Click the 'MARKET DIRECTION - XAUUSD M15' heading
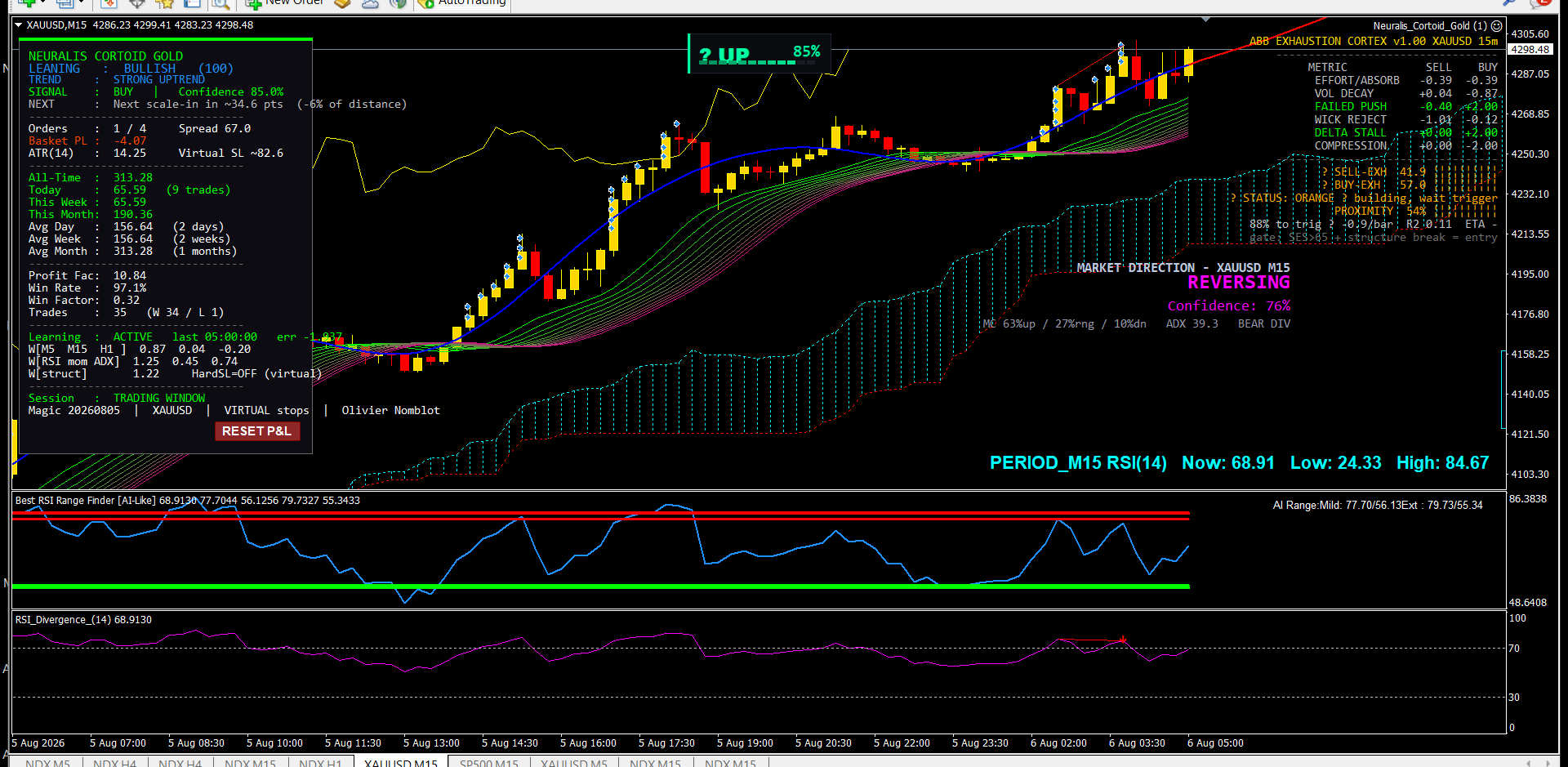This screenshot has width=1568, height=767. [x=1183, y=268]
